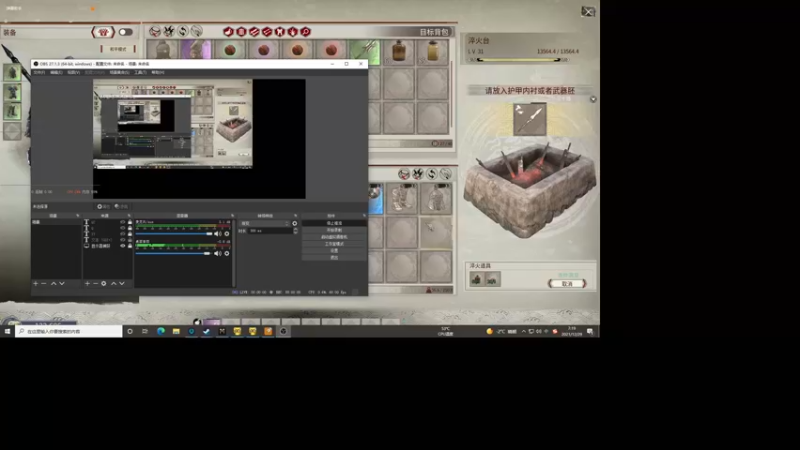Click the studio mode button in OBS controls
The height and width of the screenshot is (450, 800).
coord(334,244)
